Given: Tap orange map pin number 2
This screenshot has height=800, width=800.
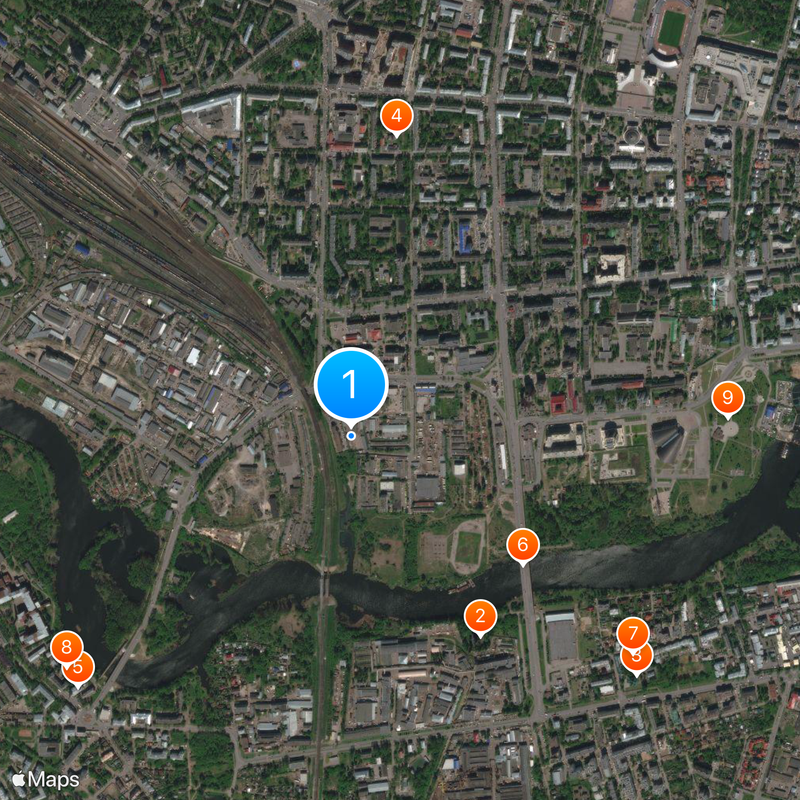Looking at the screenshot, I should (480, 616).
